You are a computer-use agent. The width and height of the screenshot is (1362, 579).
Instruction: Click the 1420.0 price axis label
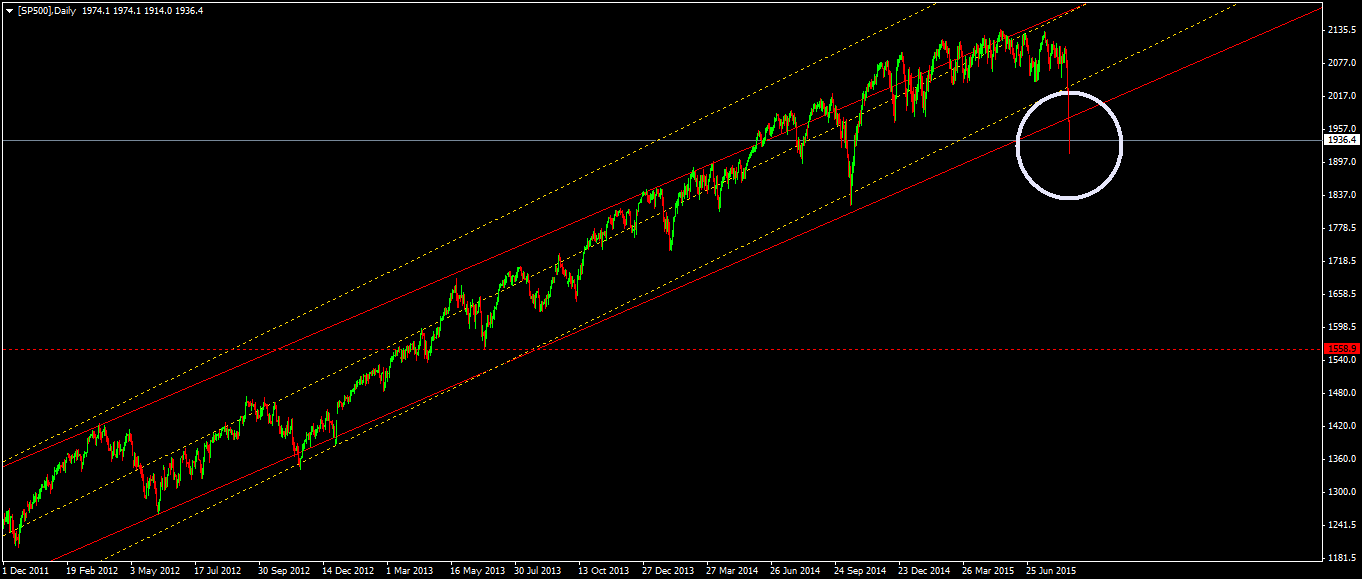[1341, 426]
